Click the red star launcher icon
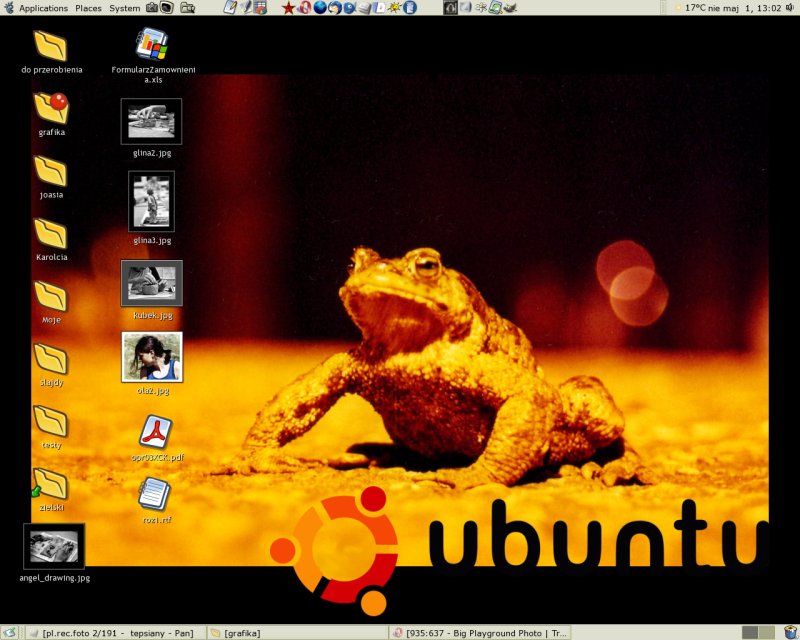Image resolution: width=800 pixels, height=640 pixels. [289, 8]
